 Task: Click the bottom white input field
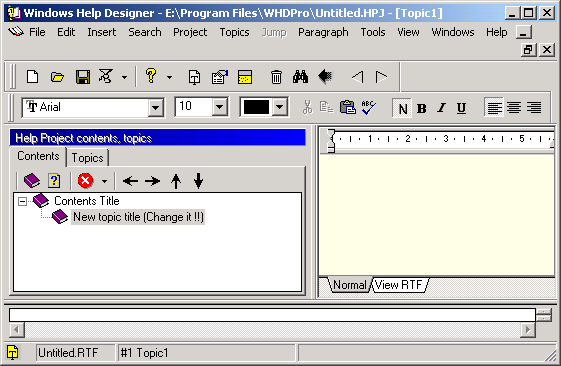[x=272, y=315]
